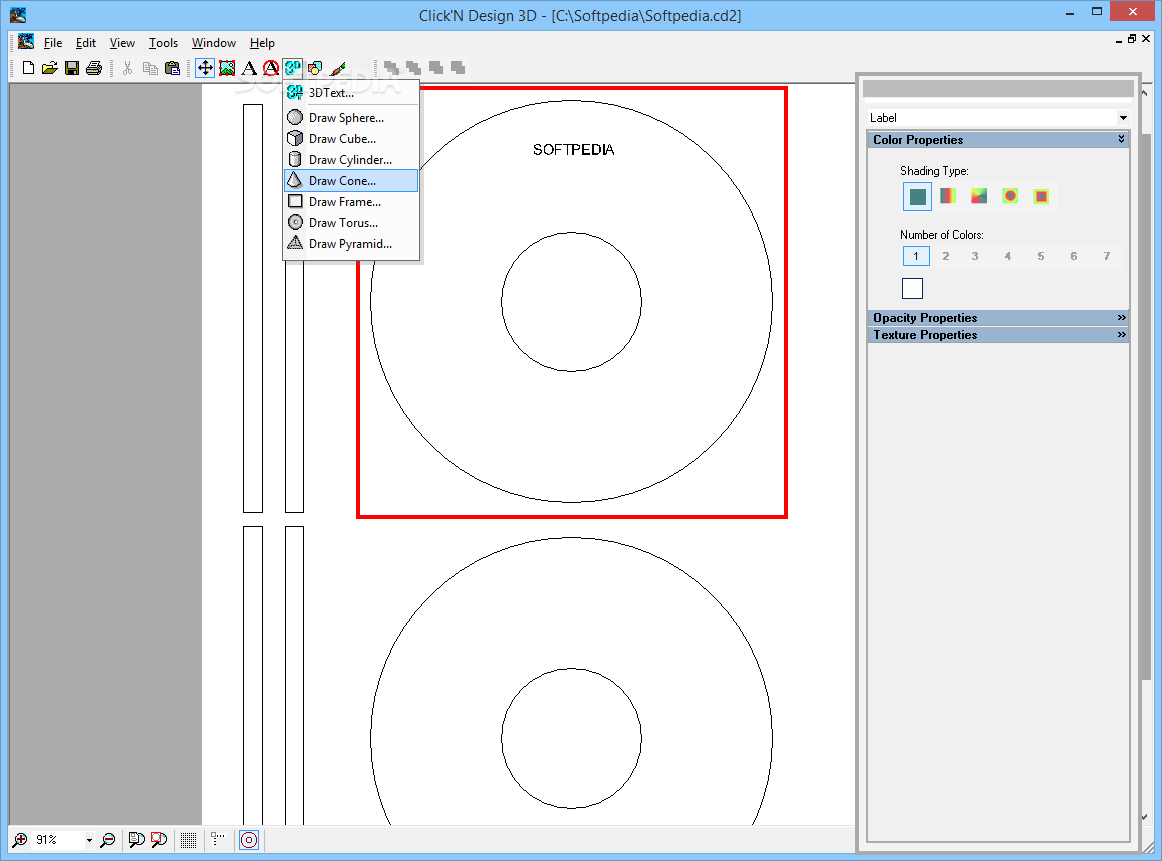Expand the Texture Properties section

(x=1121, y=334)
